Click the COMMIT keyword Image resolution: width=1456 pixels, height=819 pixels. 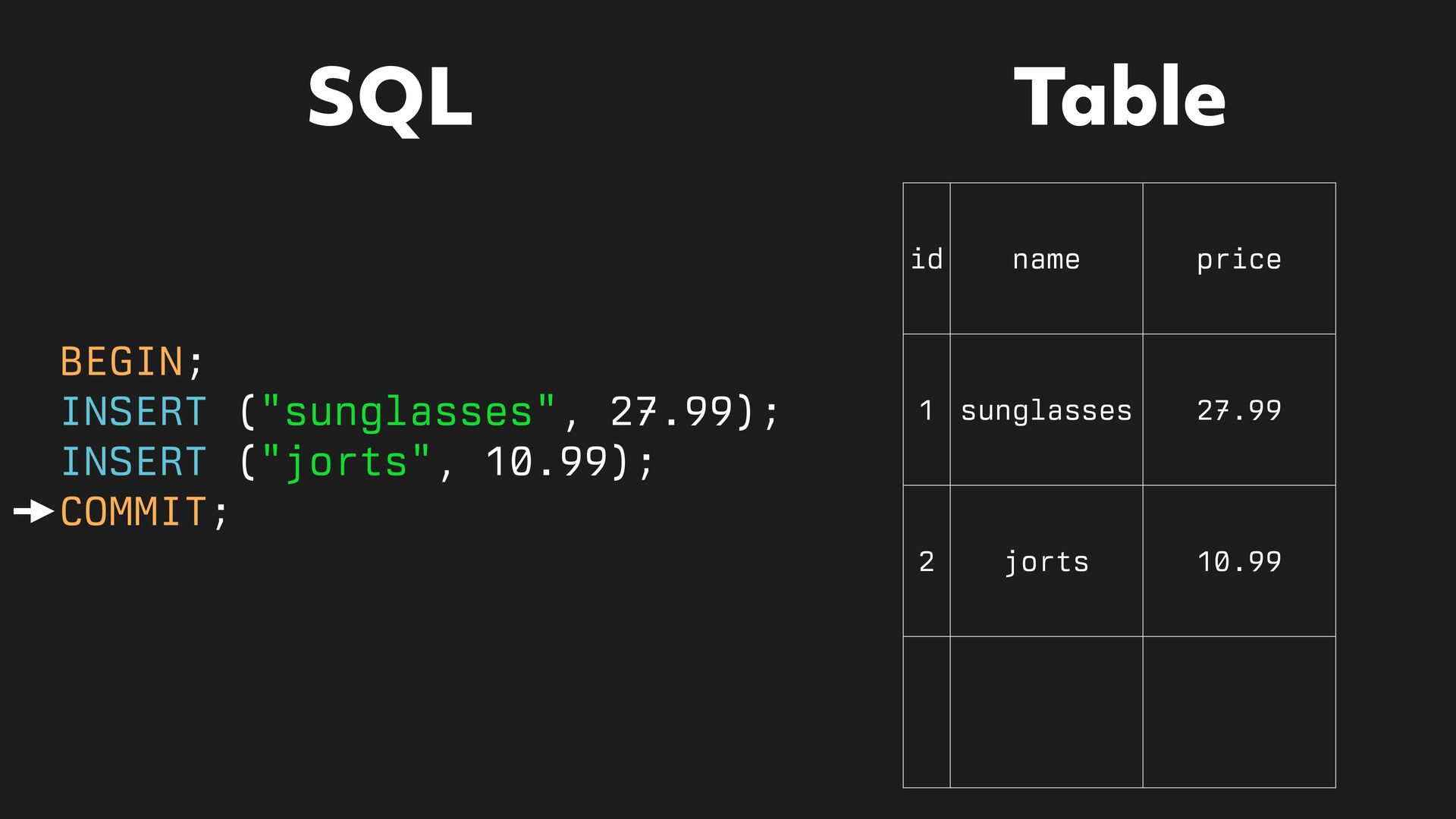click(x=133, y=513)
